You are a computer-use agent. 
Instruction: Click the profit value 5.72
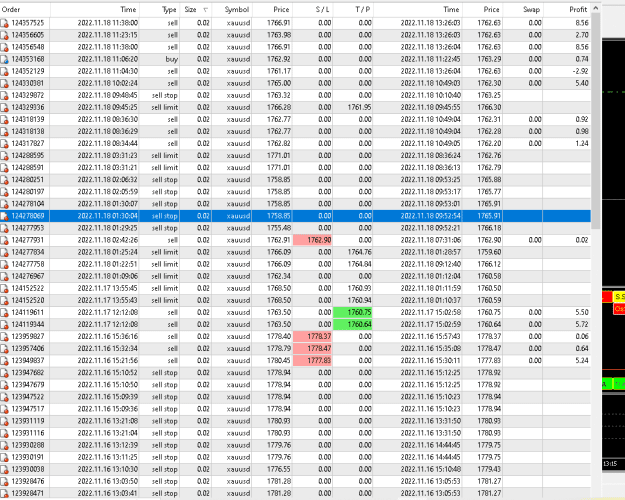pyautogui.click(x=582, y=325)
